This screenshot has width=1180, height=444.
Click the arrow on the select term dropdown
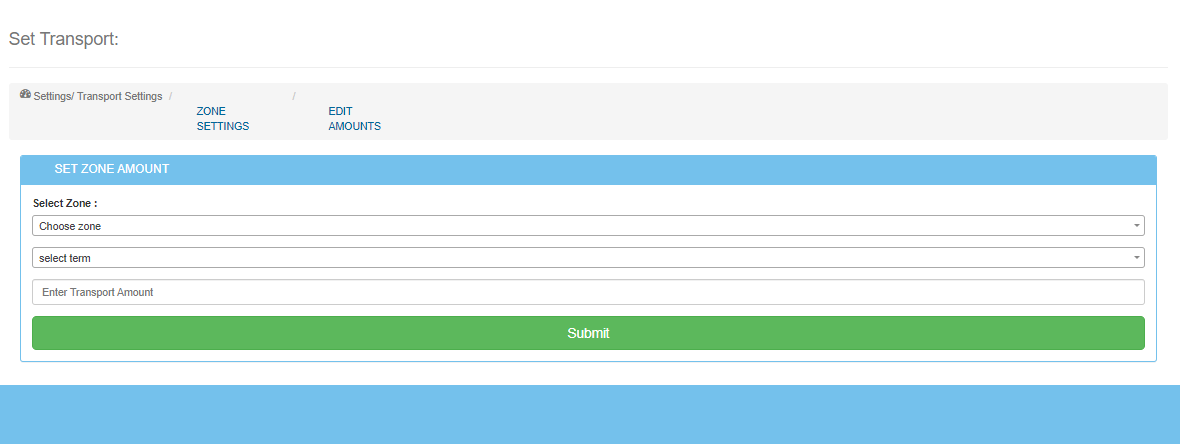click(1136, 258)
